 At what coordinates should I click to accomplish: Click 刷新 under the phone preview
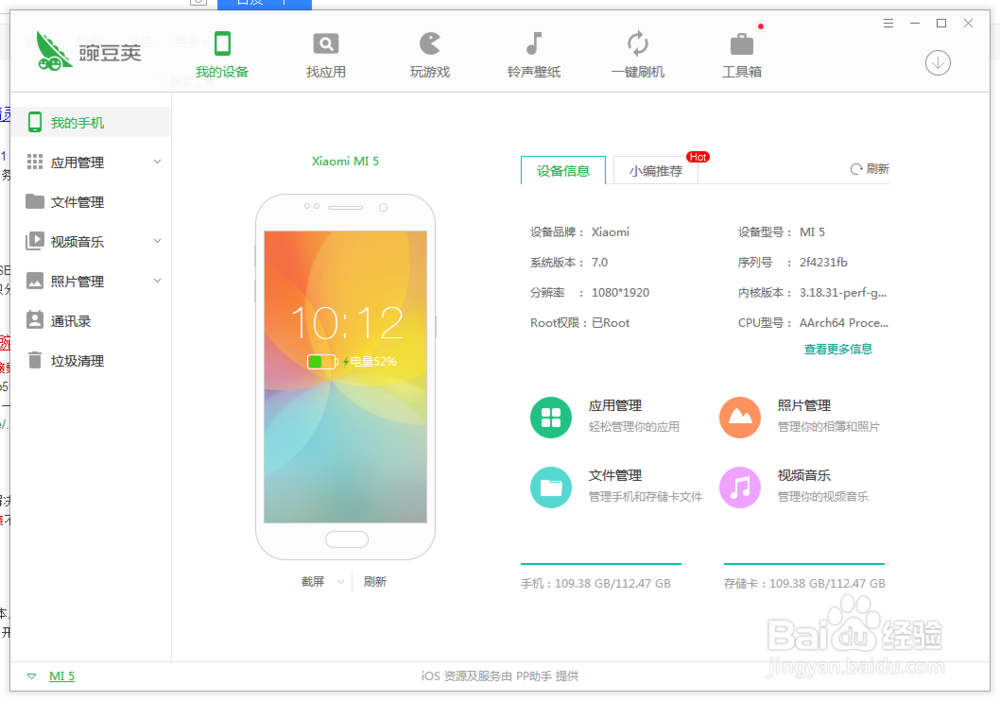point(375,582)
